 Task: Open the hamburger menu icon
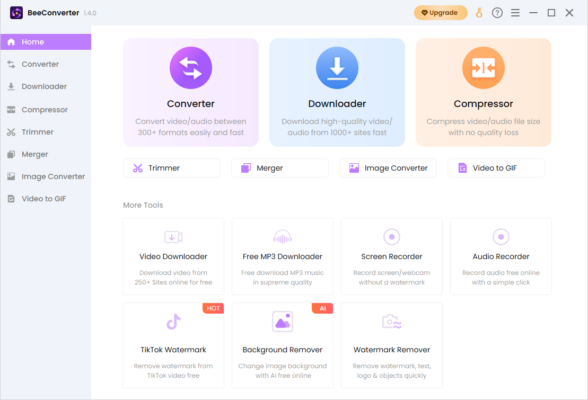(x=515, y=13)
